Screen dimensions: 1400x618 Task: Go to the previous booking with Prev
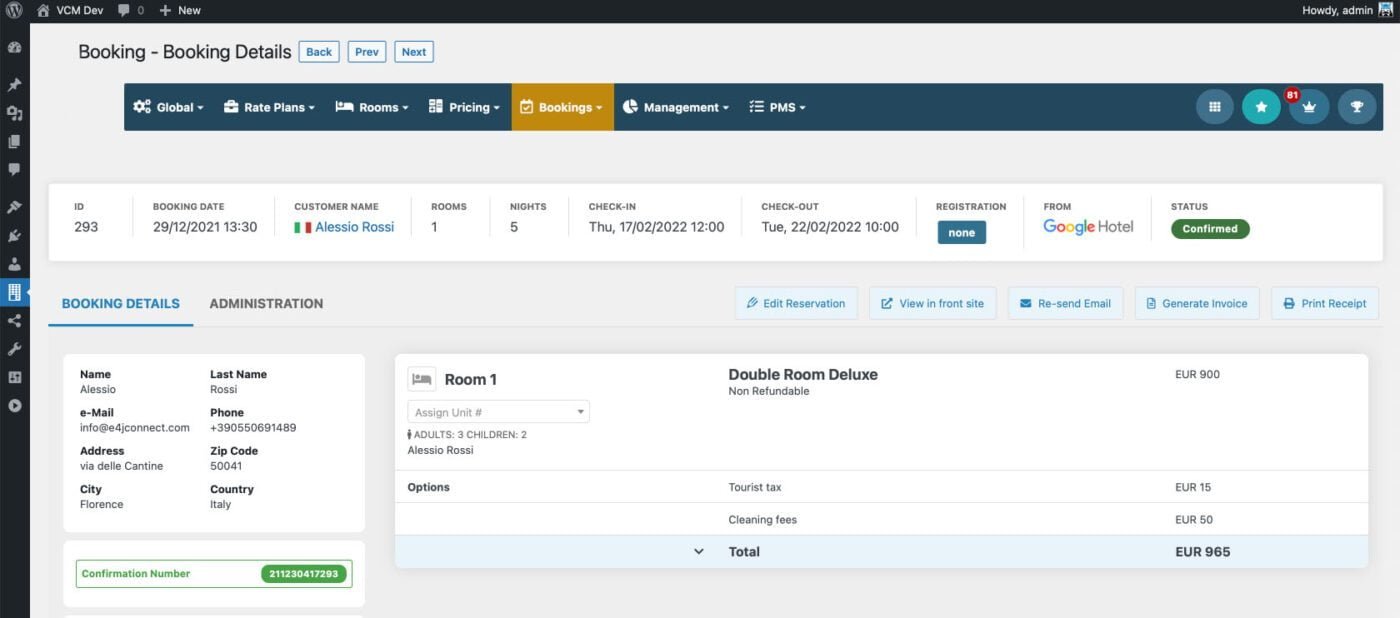click(367, 52)
